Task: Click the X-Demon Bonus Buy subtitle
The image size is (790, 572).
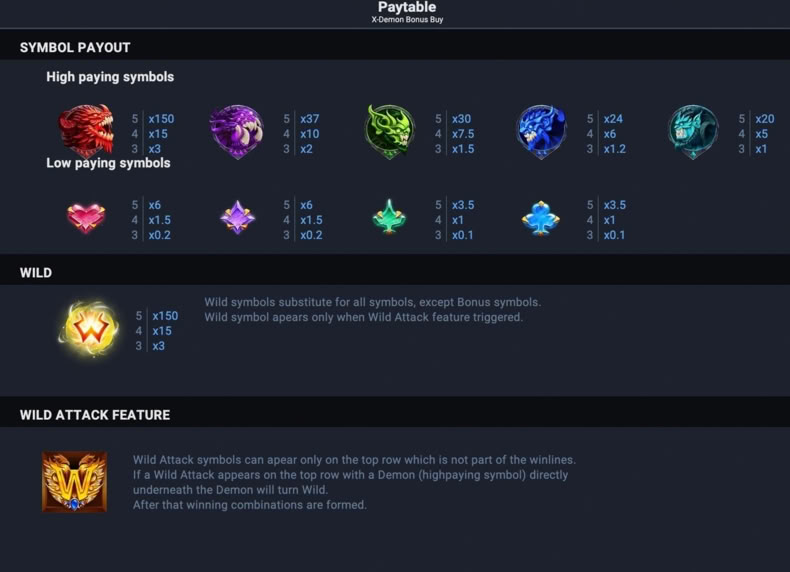Action: pos(407,20)
